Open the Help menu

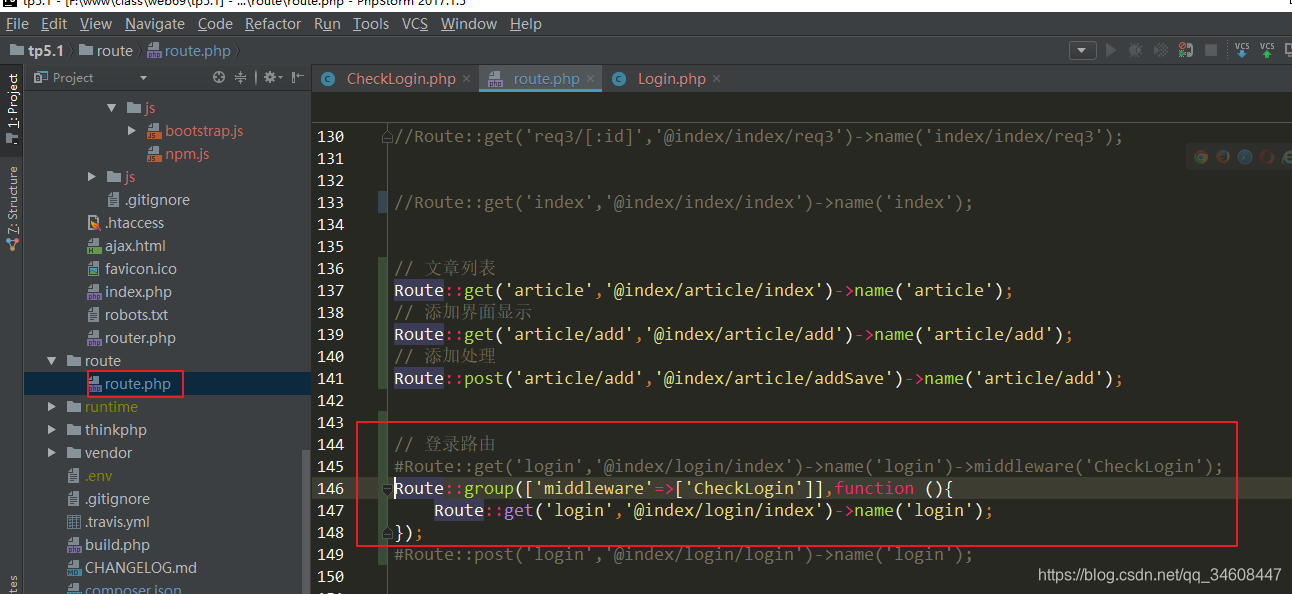[525, 23]
